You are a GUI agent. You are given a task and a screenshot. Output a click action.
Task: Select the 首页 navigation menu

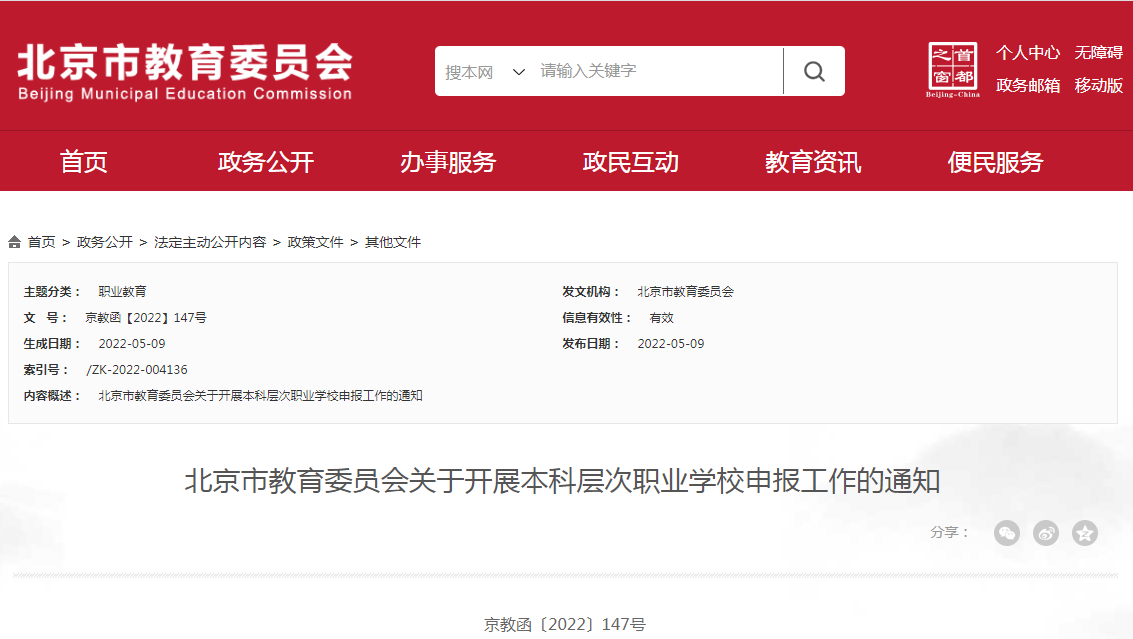[83, 161]
